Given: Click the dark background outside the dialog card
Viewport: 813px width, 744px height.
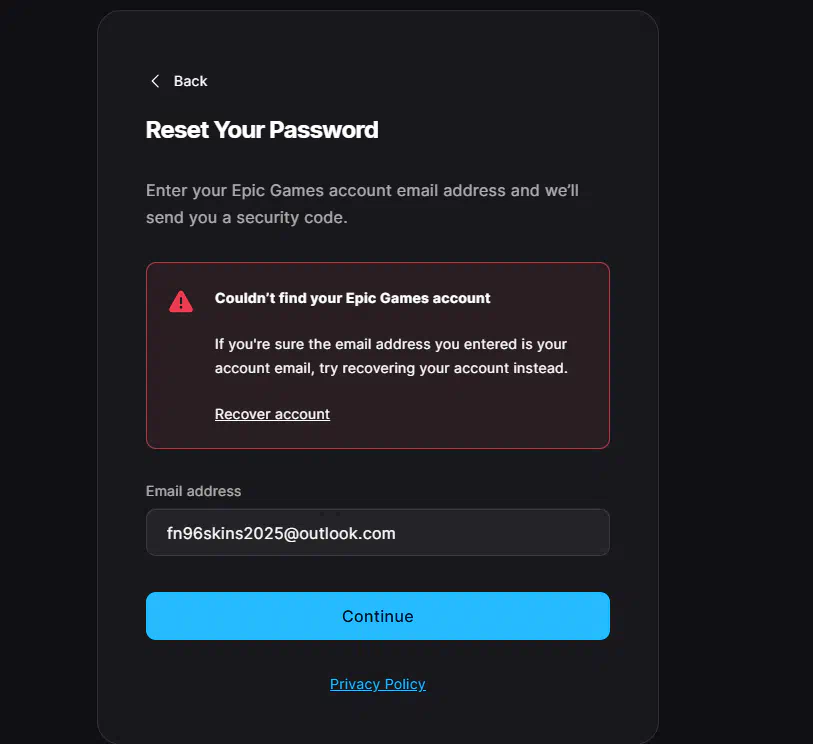Looking at the screenshot, I should coord(736,363).
